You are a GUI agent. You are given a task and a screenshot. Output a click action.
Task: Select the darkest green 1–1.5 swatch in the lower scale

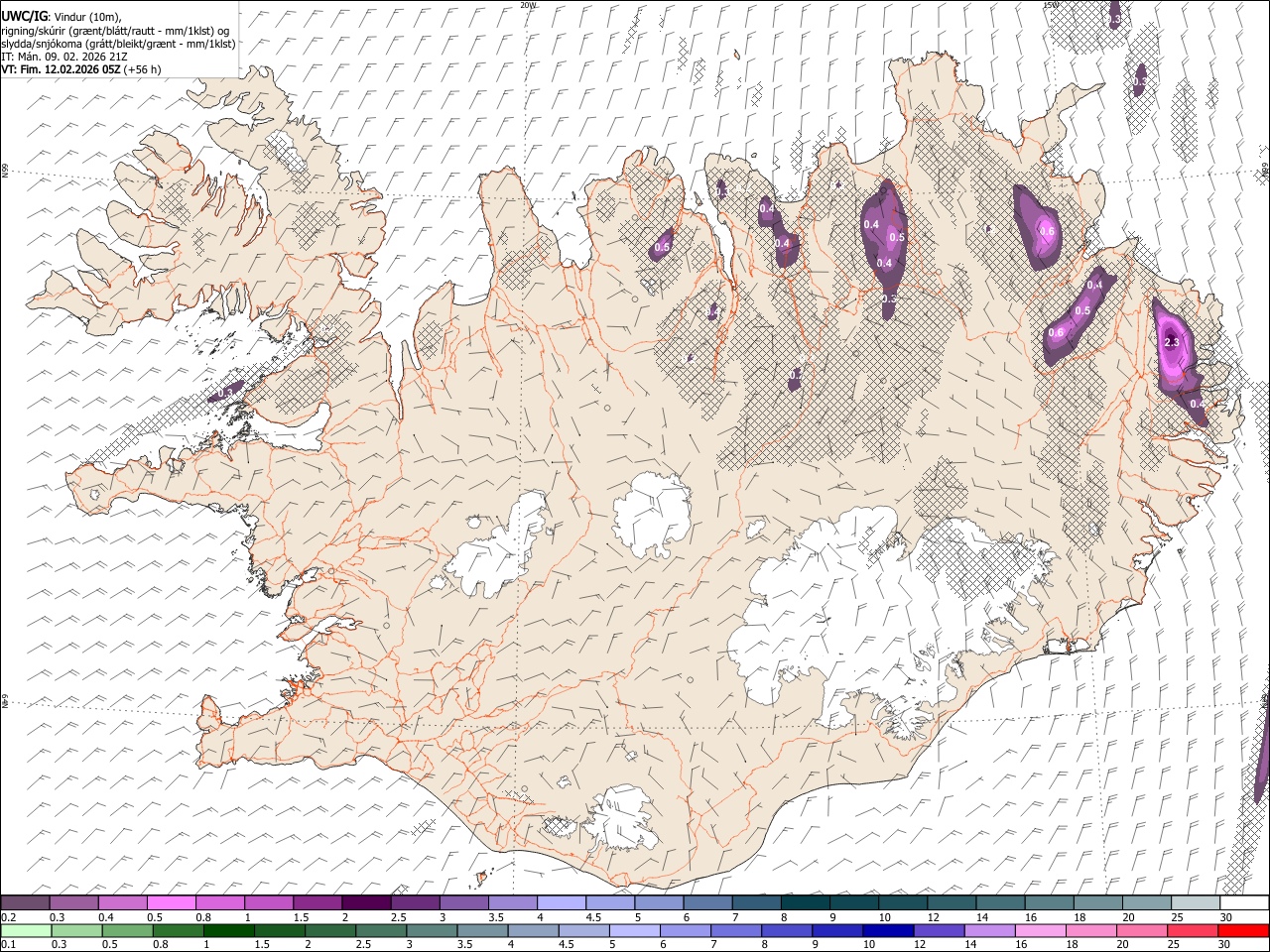[229, 930]
